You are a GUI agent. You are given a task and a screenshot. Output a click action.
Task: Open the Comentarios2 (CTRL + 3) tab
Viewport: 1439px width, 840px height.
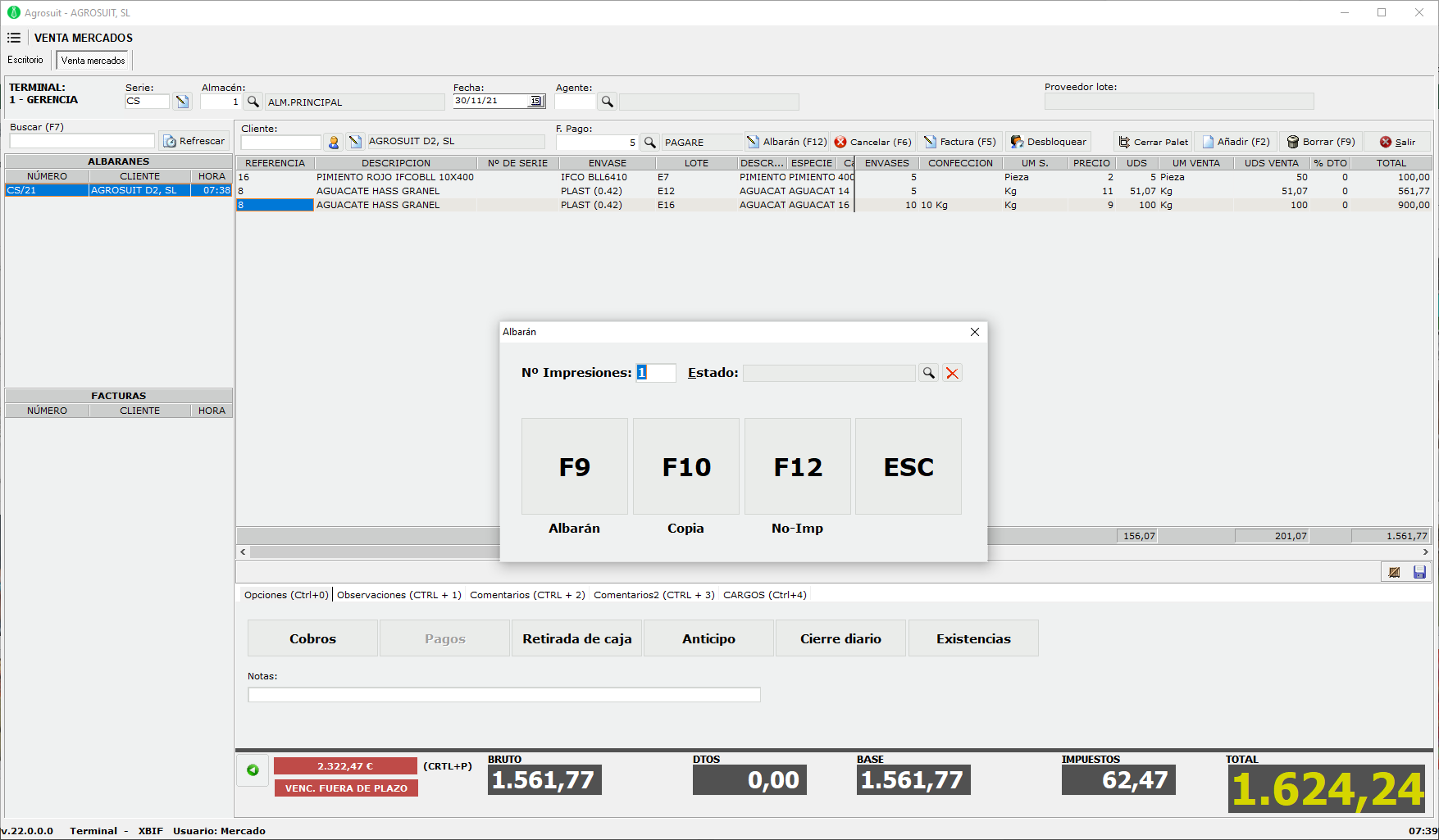(x=654, y=595)
